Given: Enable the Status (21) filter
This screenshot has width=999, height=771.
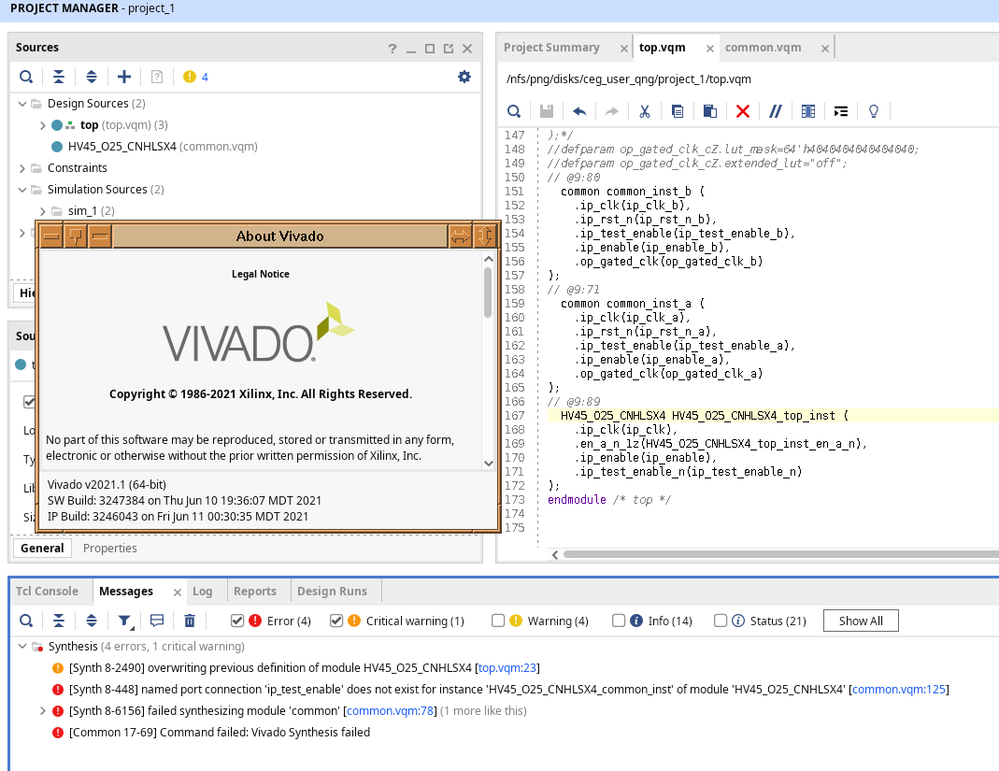Looking at the screenshot, I should pyautogui.click(x=720, y=621).
